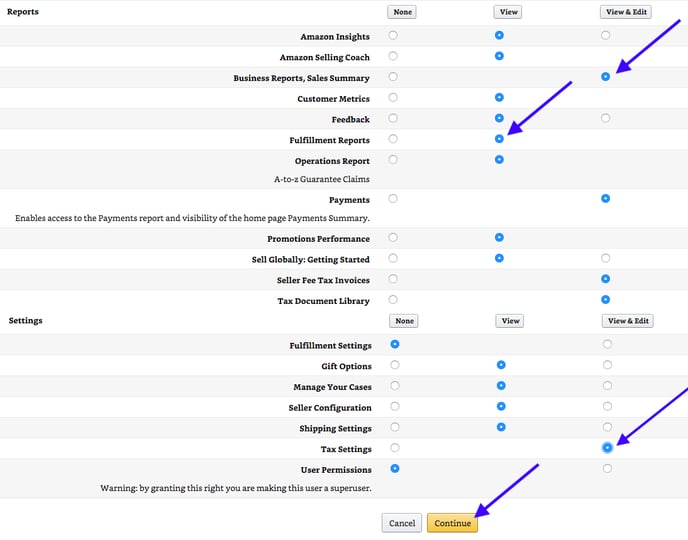
Task: Select View & Edit for Business Reports, Sales Summary
Action: [606, 77]
